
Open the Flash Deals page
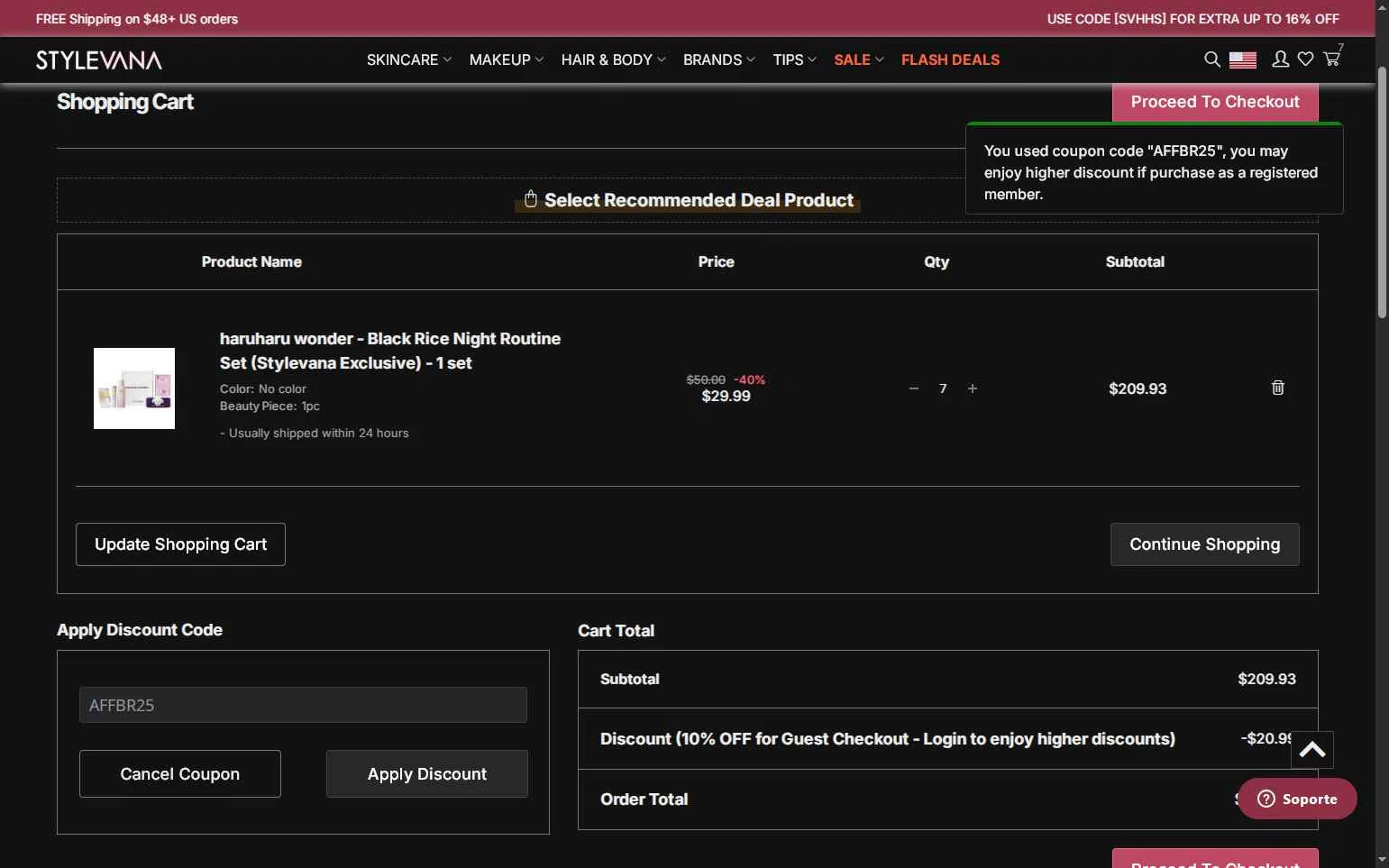(950, 59)
